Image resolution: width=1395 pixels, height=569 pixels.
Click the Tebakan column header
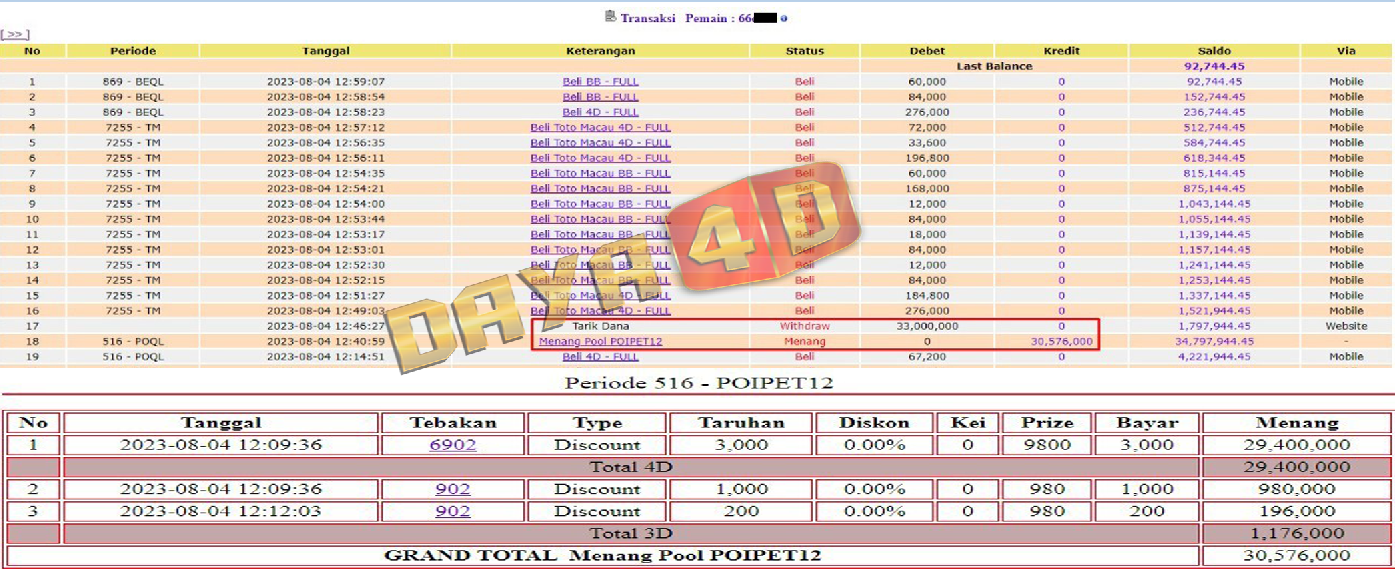(x=453, y=423)
